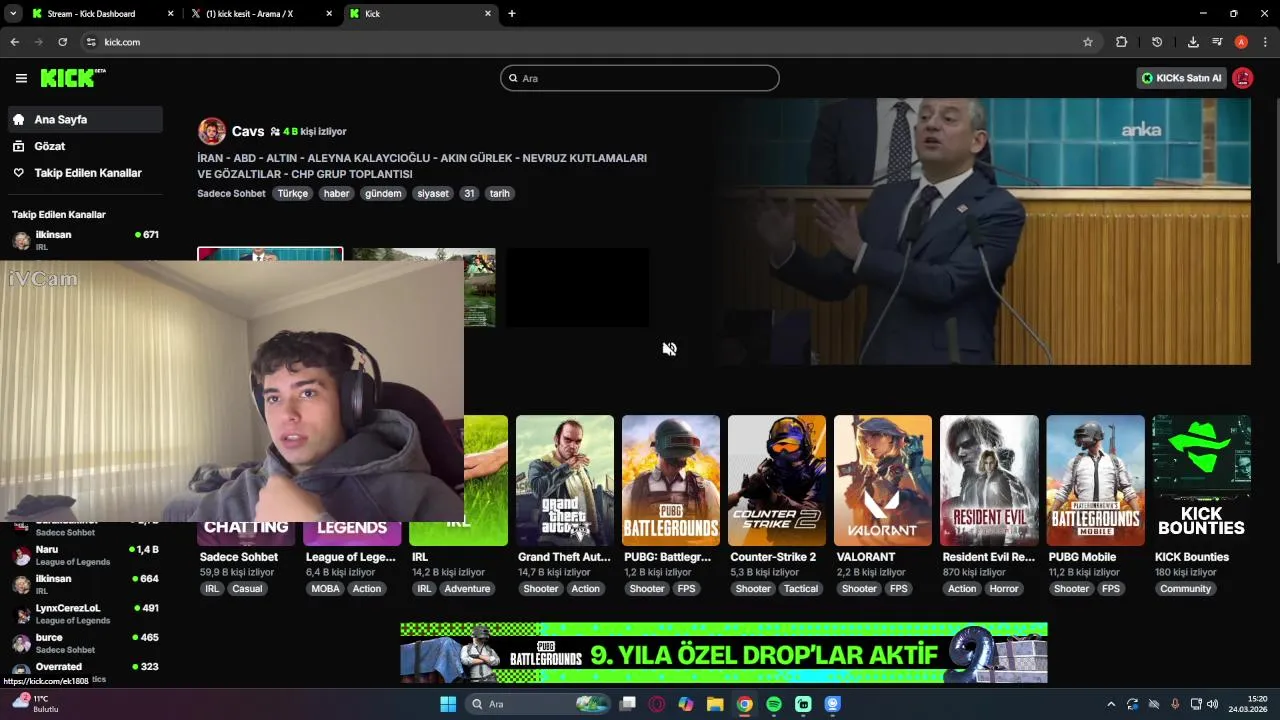Click the kick.com address bar
Image resolution: width=1280 pixels, height=720 pixels.
point(588,42)
